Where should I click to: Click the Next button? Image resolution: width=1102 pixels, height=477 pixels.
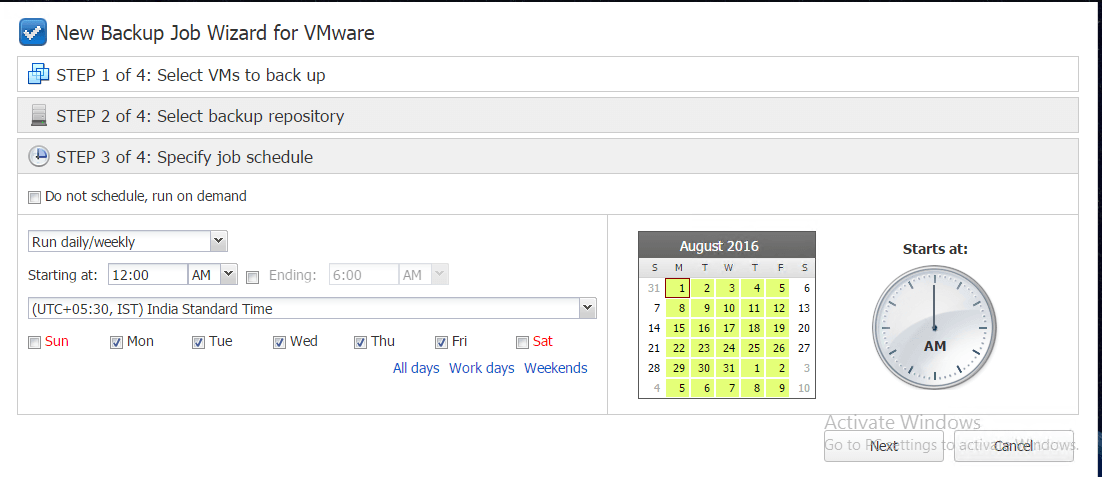(883, 446)
